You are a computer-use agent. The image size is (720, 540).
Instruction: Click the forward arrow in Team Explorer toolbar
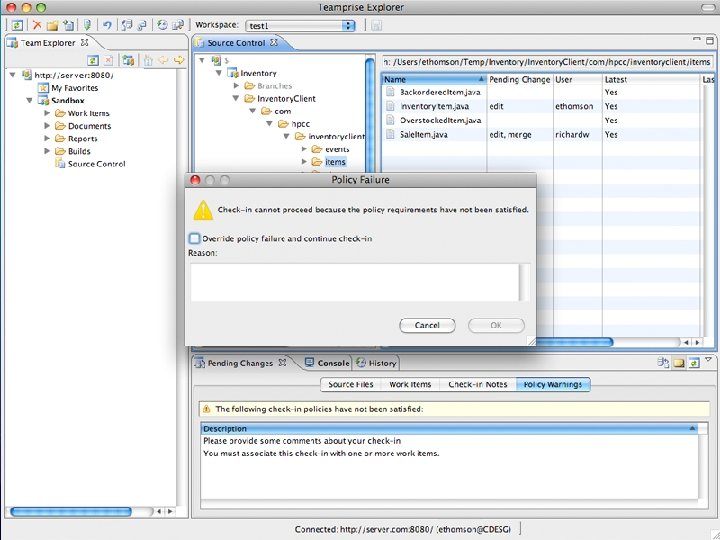click(179, 60)
